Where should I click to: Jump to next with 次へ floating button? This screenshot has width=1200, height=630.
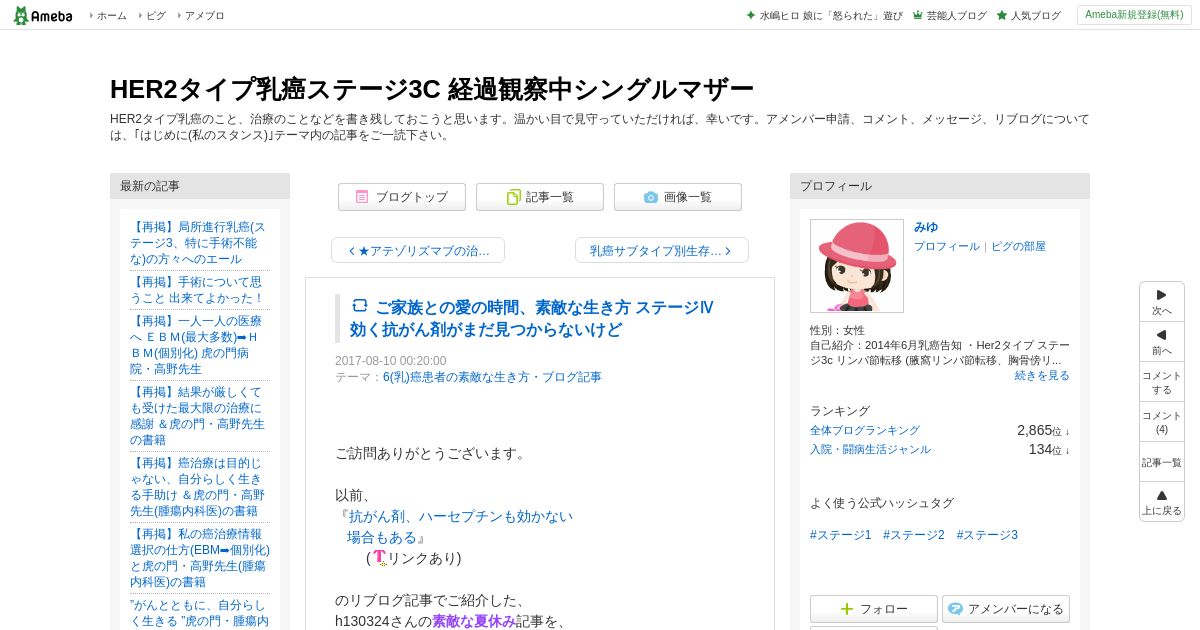[1162, 302]
